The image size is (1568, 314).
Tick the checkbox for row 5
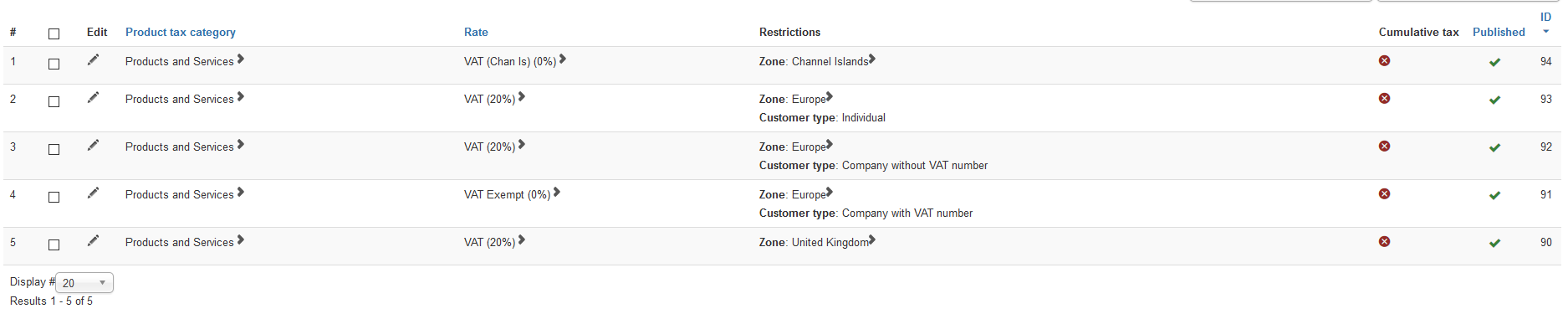click(54, 245)
